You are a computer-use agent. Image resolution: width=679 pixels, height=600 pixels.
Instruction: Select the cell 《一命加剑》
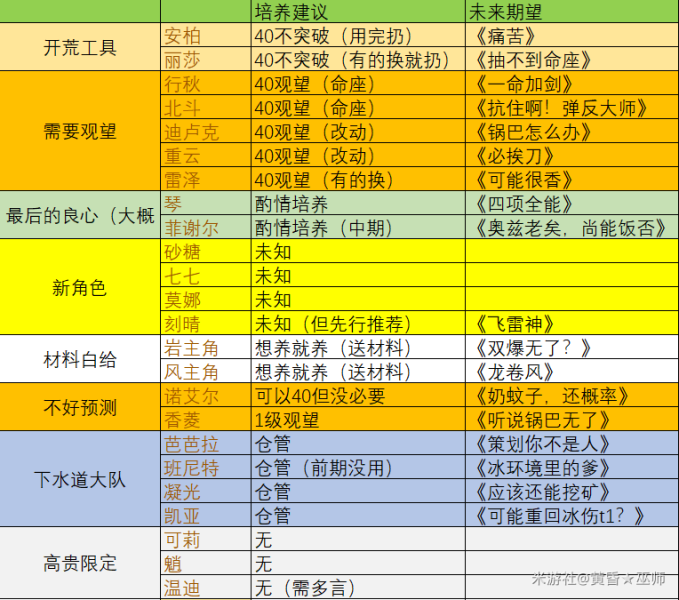pyautogui.click(x=572, y=83)
